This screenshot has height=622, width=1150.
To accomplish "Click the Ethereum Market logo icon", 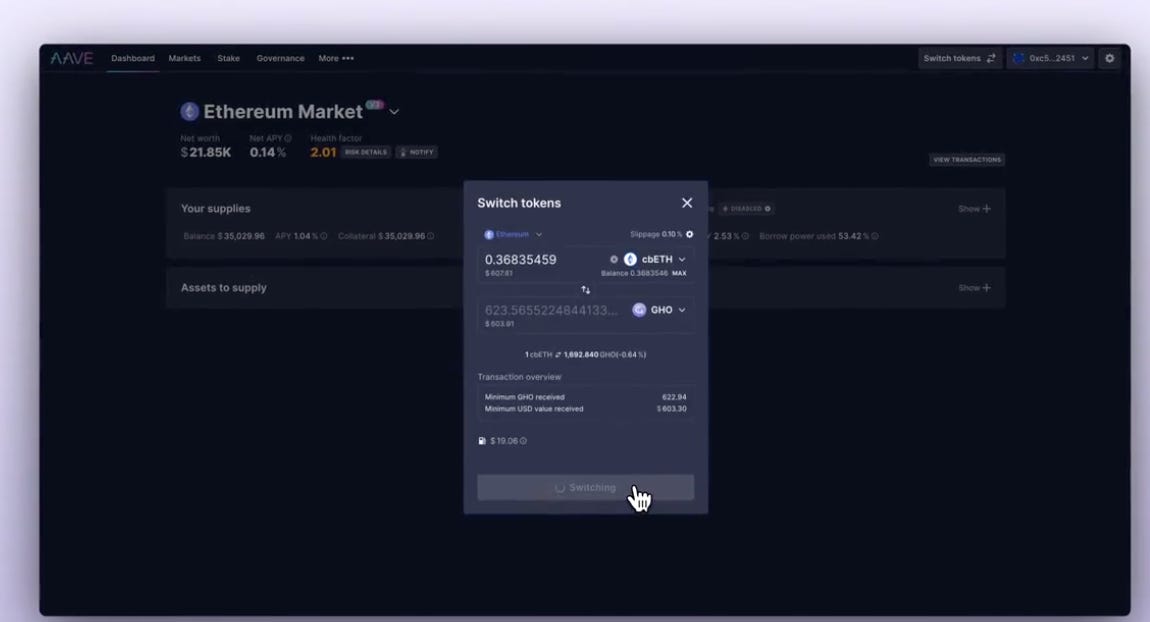I will coord(189,111).
